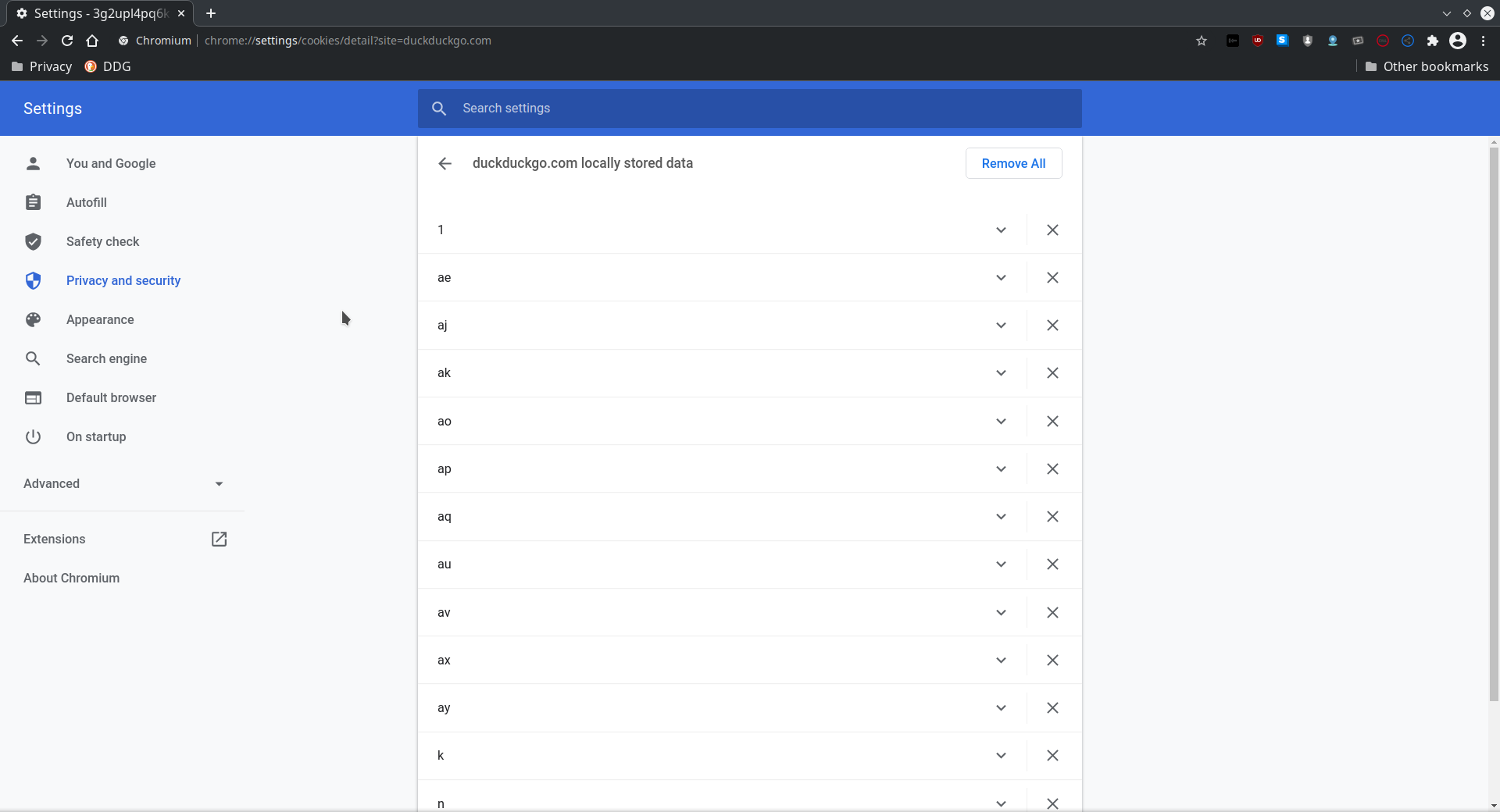1500x812 pixels.
Task: Expand the 'au' cookie row
Action: tap(1001, 564)
